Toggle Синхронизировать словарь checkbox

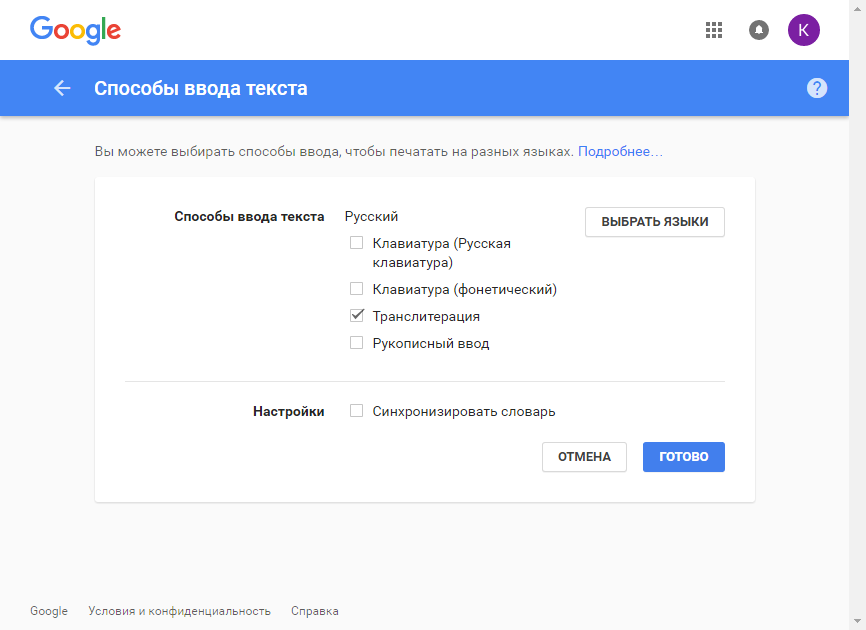point(356,411)
